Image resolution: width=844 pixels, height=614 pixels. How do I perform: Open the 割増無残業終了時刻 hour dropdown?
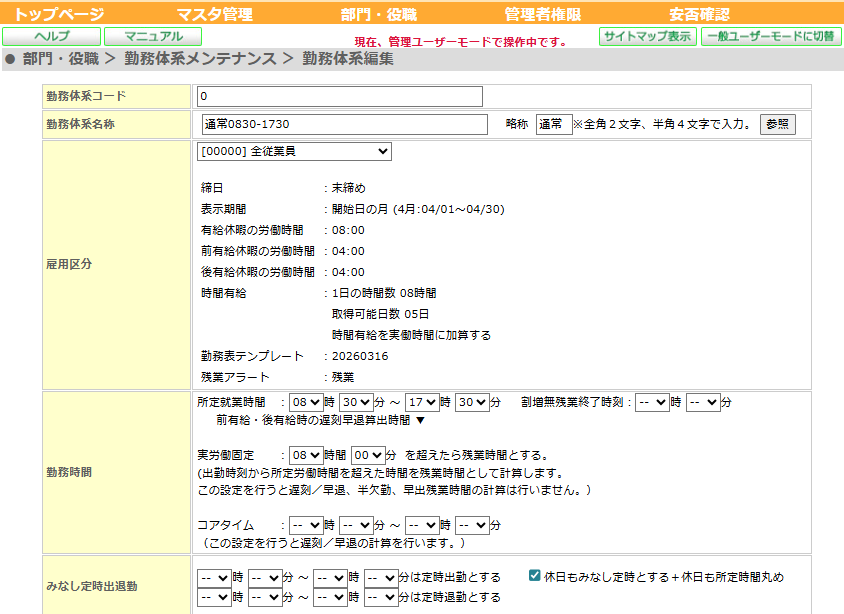(652, 402)
